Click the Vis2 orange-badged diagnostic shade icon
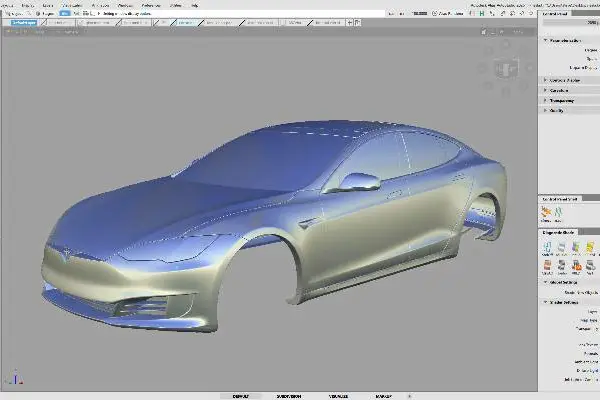Viewport: 600px width, 400px height. click(x=576, y=266)
